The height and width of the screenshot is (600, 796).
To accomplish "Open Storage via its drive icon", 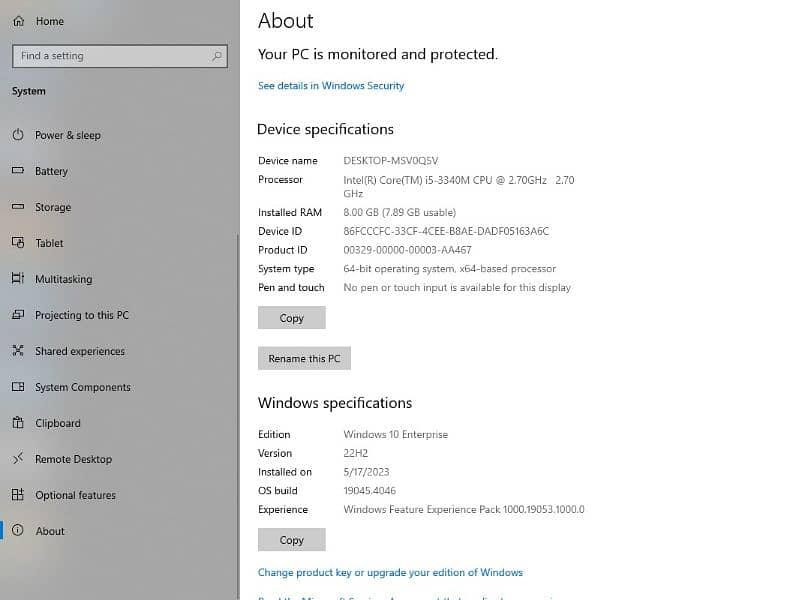I will coord(18,207).
